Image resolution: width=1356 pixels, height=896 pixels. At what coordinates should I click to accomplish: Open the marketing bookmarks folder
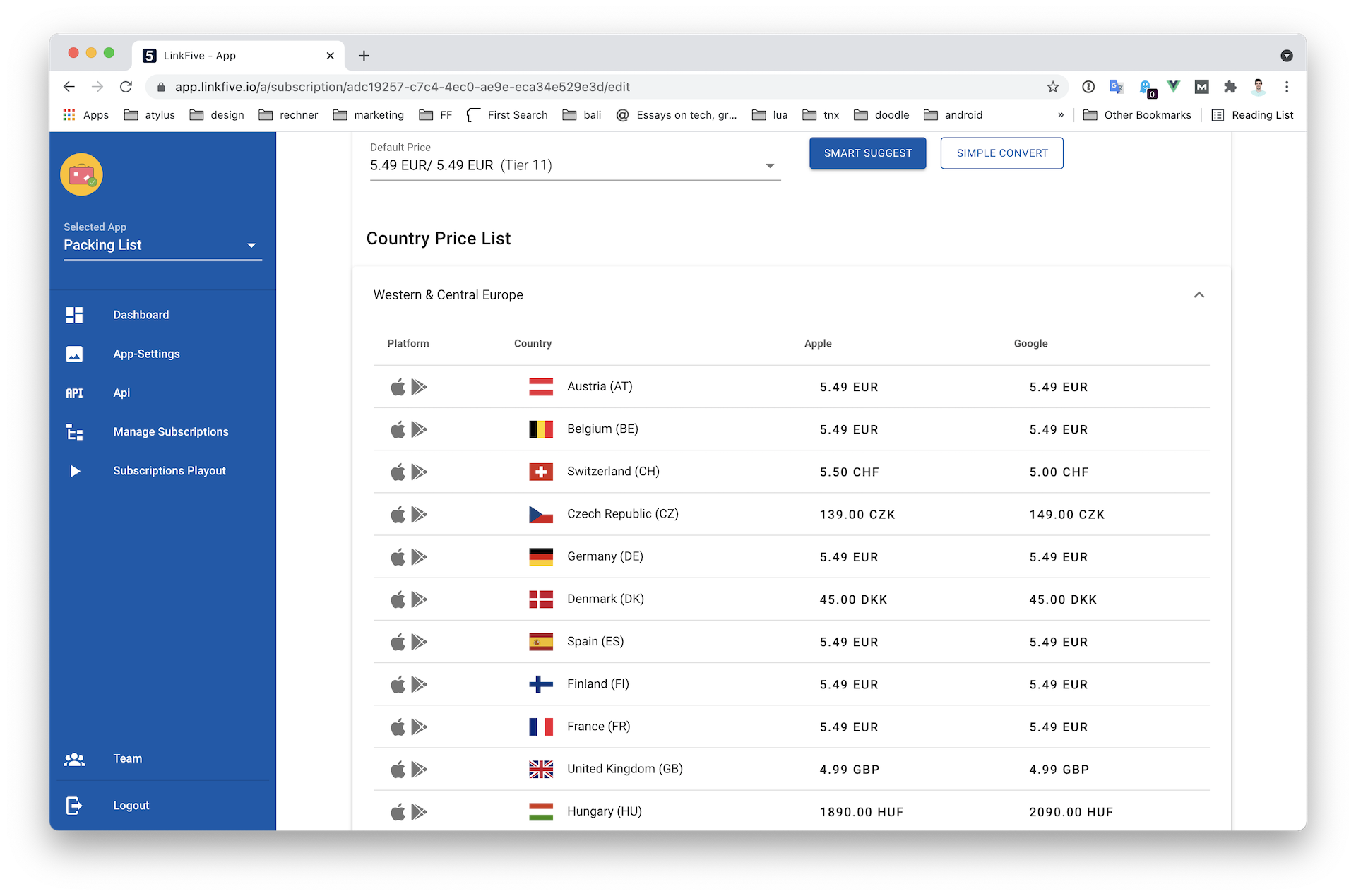(369, 115)
